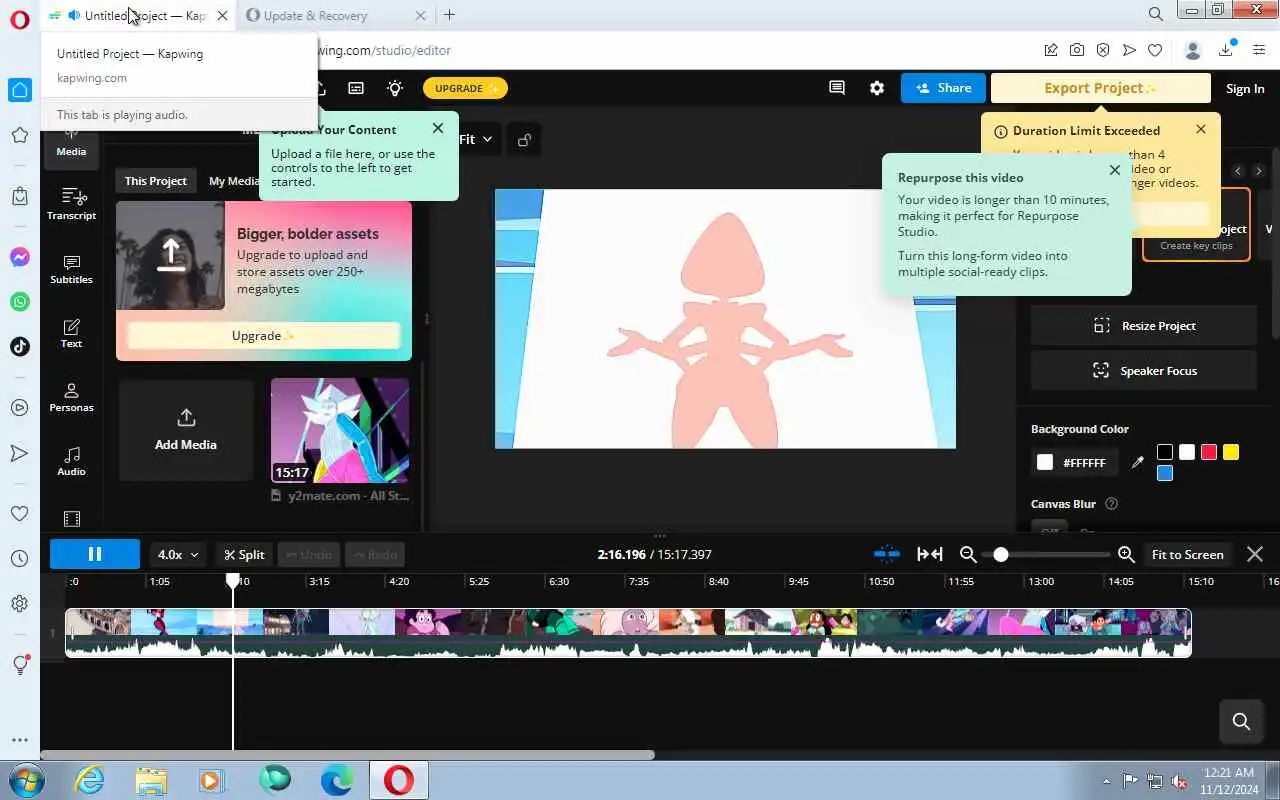This screenshot has height=800, width=1280.
Task: Open the search button at bottom right
Action: coord(1241,721)
